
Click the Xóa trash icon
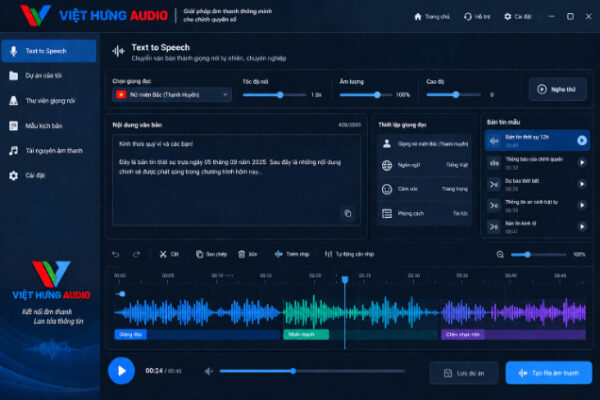pos(241,254)
